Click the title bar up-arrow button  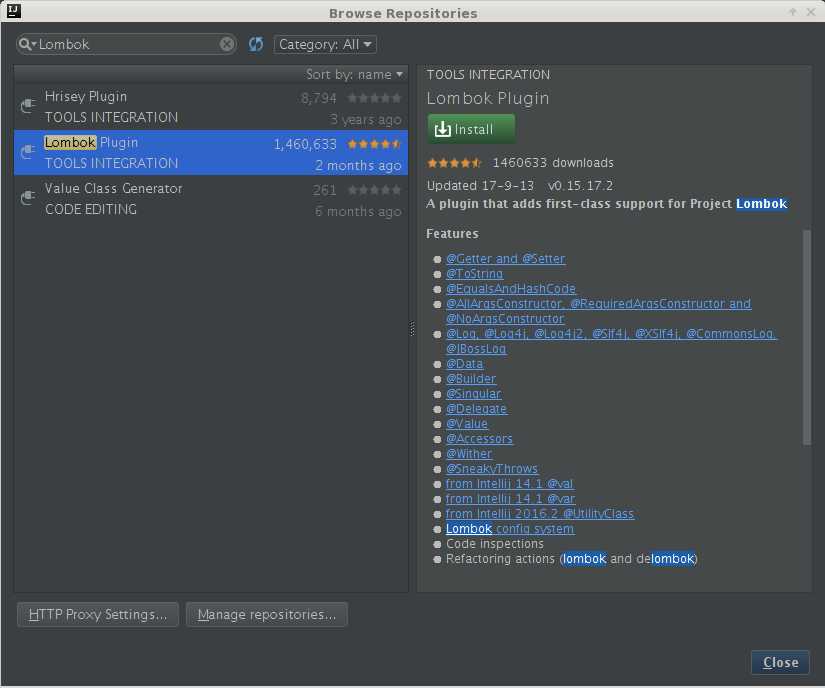(792, 12)
